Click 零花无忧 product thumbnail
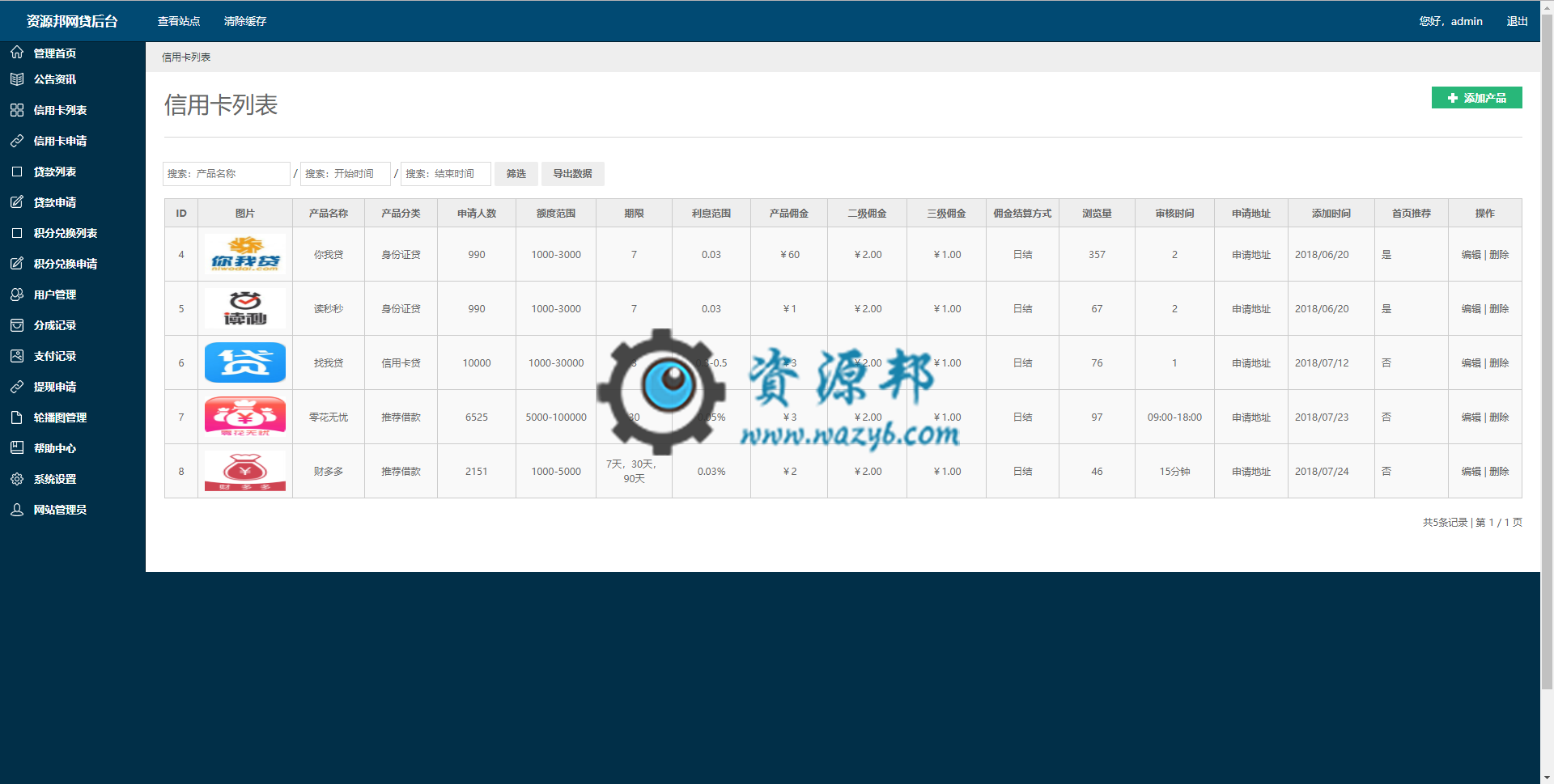 coord(245,417)
